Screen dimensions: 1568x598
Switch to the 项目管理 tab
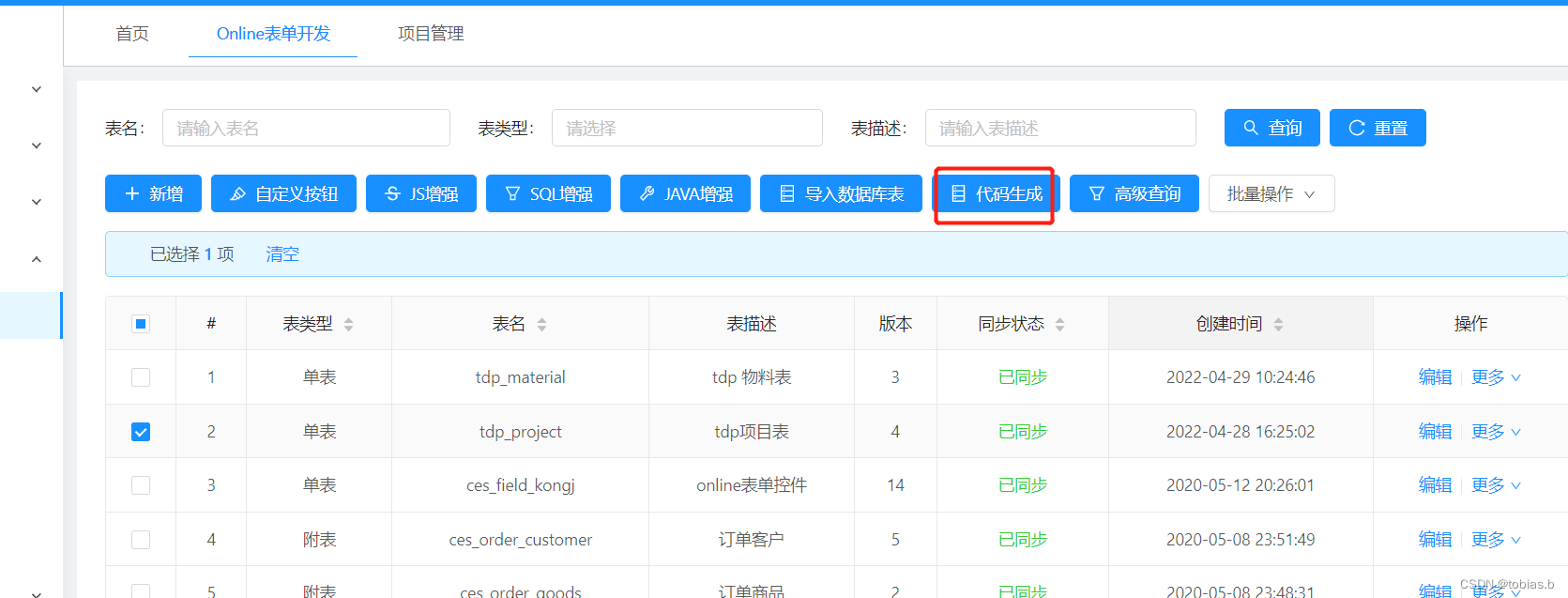(431, 34)
